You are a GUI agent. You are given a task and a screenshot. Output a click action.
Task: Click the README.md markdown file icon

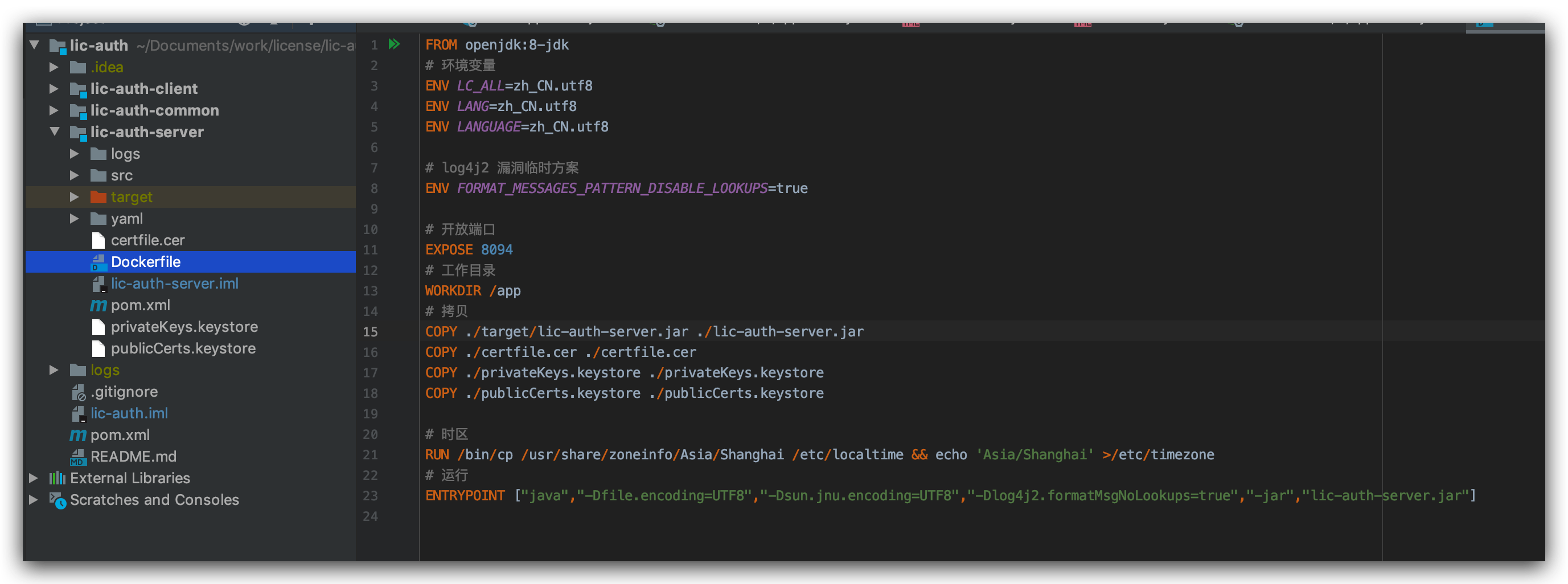(78, 457)
